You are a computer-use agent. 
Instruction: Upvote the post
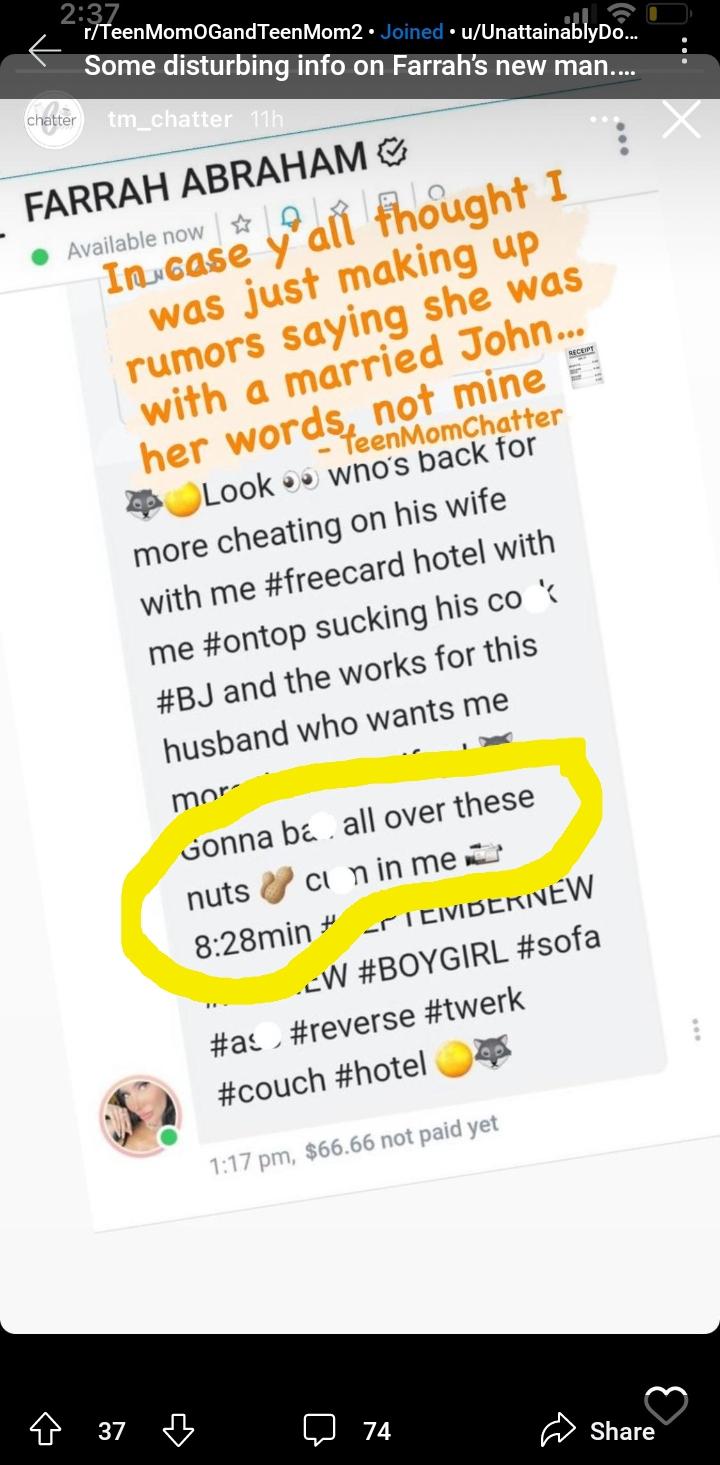(x=45, y=1430)
